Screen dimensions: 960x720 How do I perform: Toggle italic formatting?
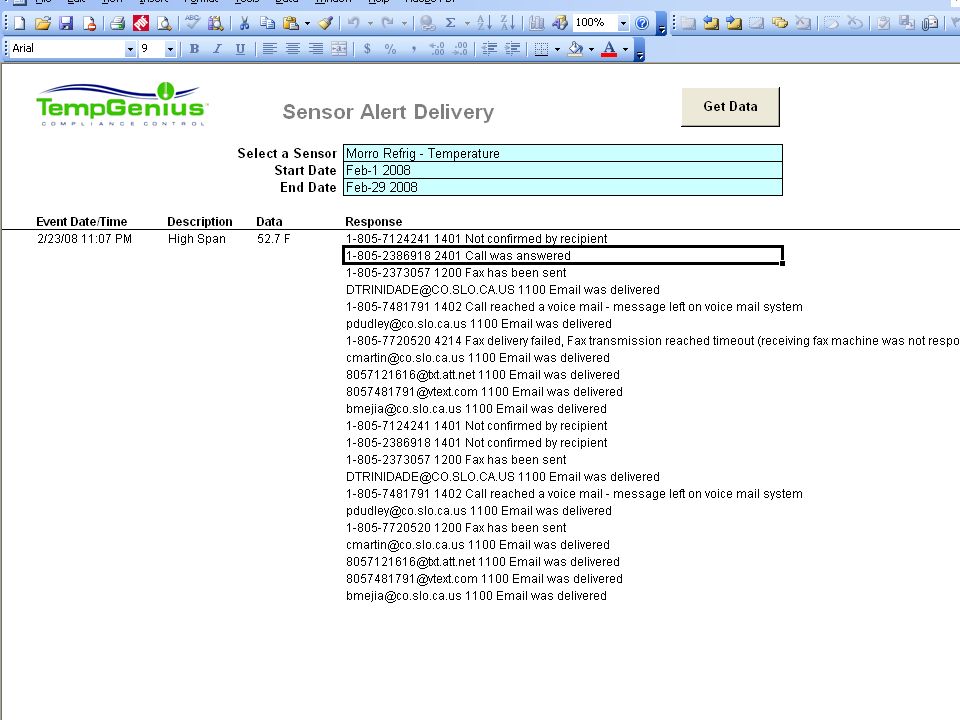click(217, 49)
